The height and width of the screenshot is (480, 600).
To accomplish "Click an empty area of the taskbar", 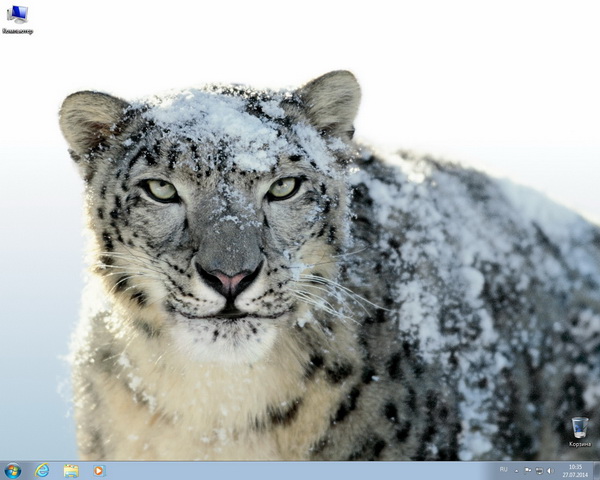I will [x=300, y=470].
